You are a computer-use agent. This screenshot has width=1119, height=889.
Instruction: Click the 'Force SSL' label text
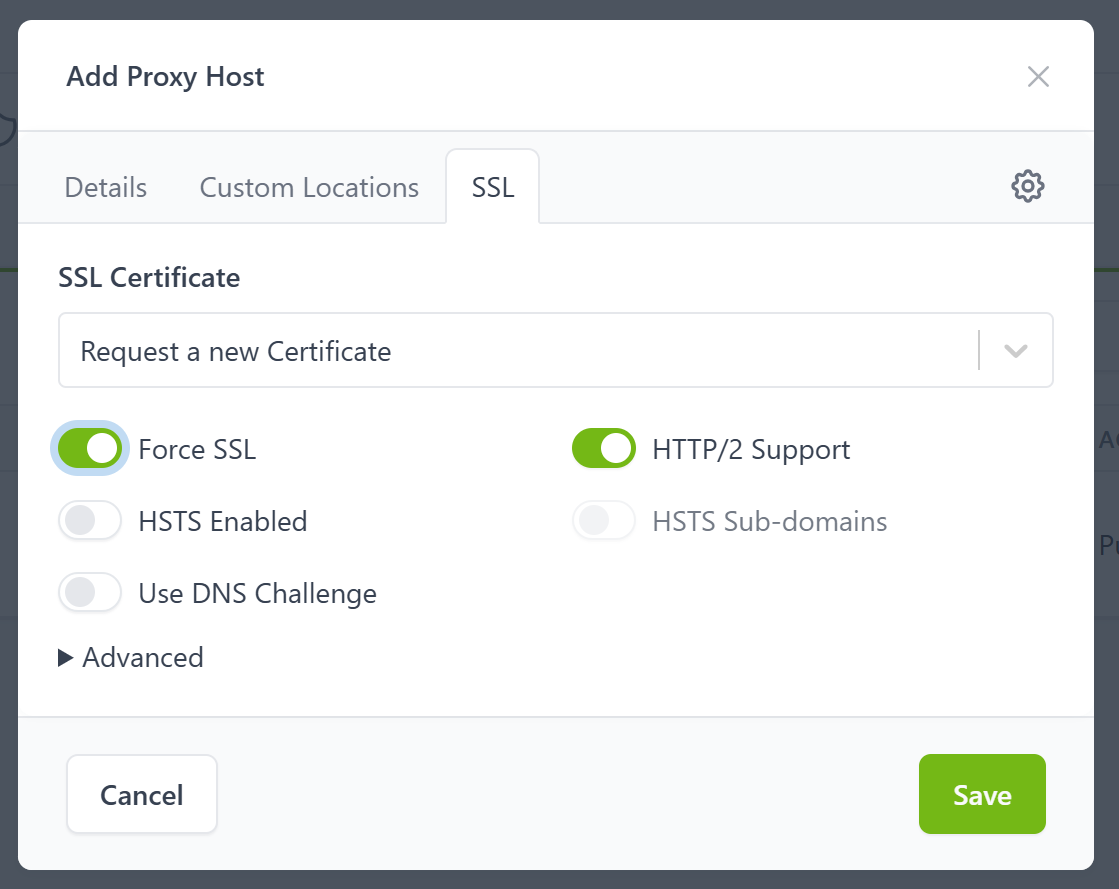197,450
